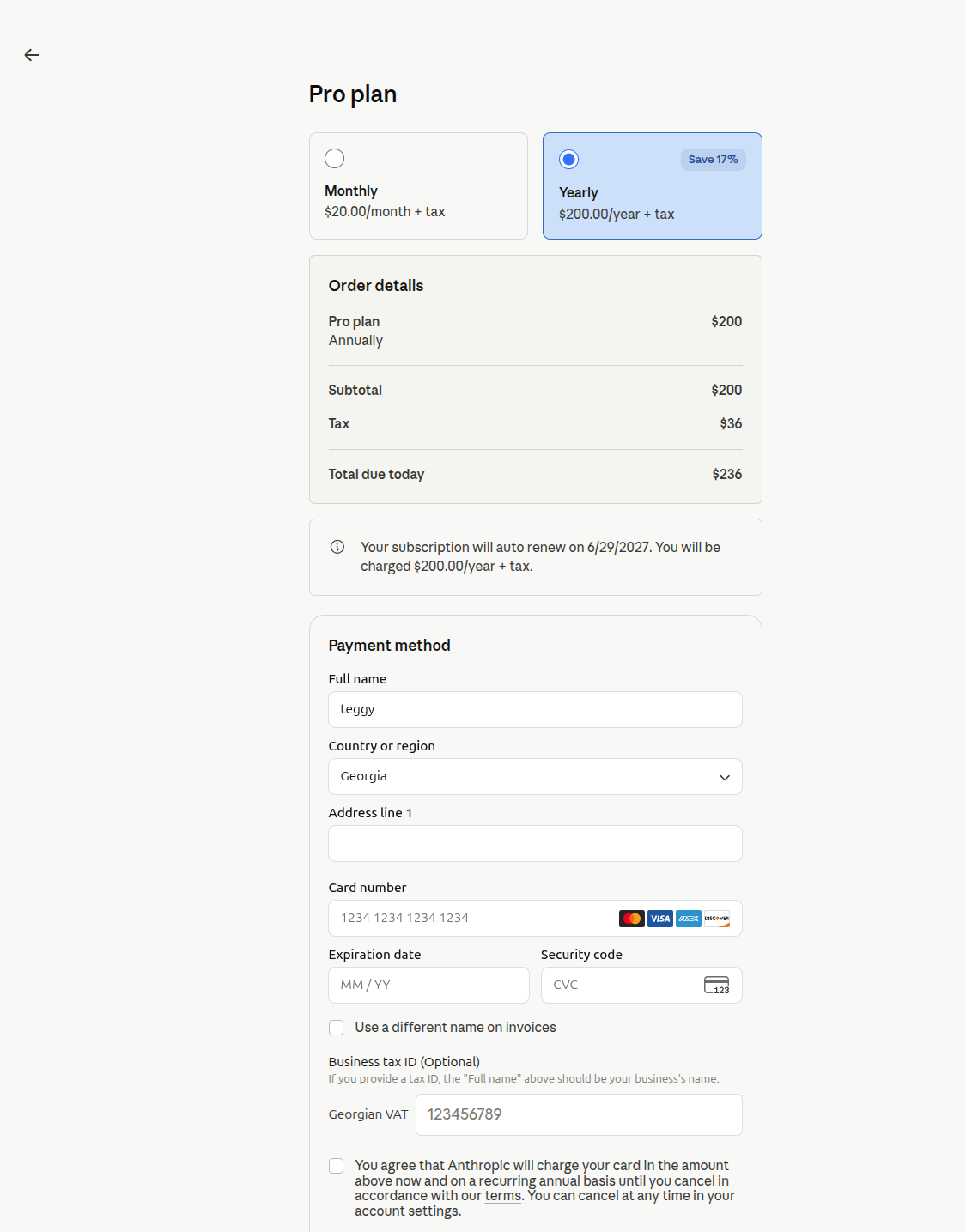966x1232 pixels.
Task: Click the Pro plan page title
Action: click(x=353, y=94)
